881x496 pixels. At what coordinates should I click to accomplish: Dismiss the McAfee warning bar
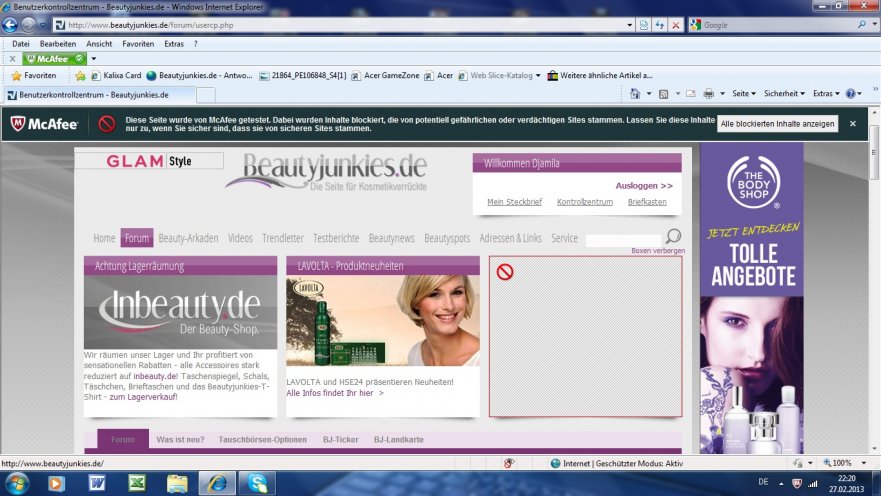point(853,123)
